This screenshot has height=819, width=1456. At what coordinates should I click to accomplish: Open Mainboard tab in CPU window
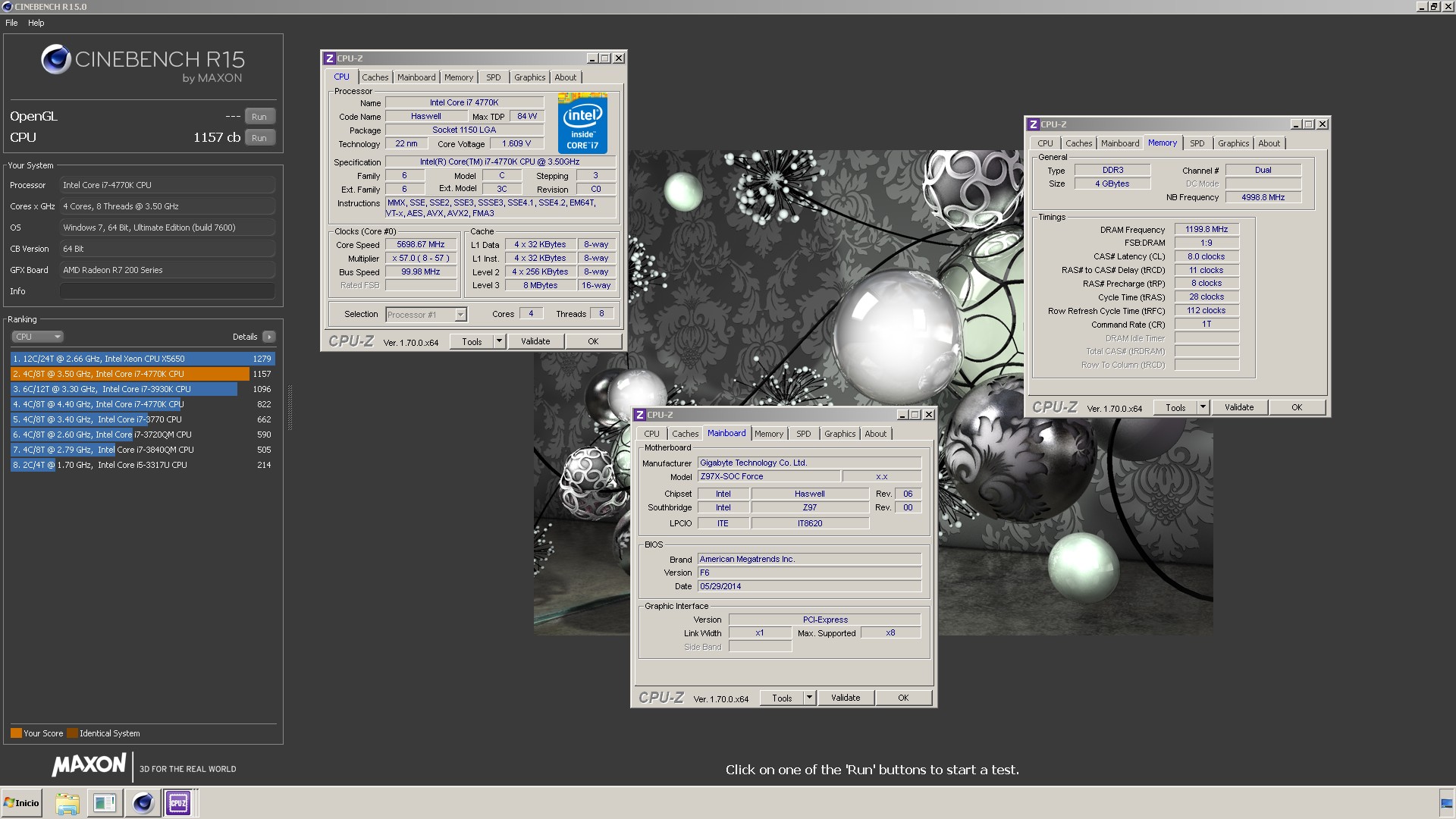[x=416, y=77]
